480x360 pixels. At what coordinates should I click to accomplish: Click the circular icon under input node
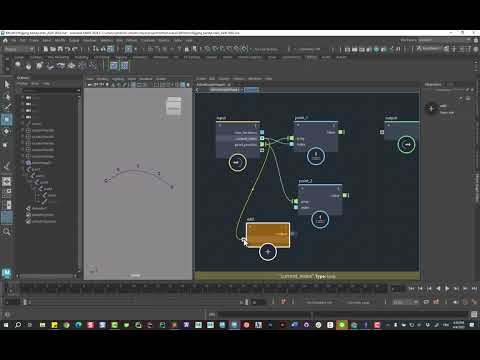237,162
